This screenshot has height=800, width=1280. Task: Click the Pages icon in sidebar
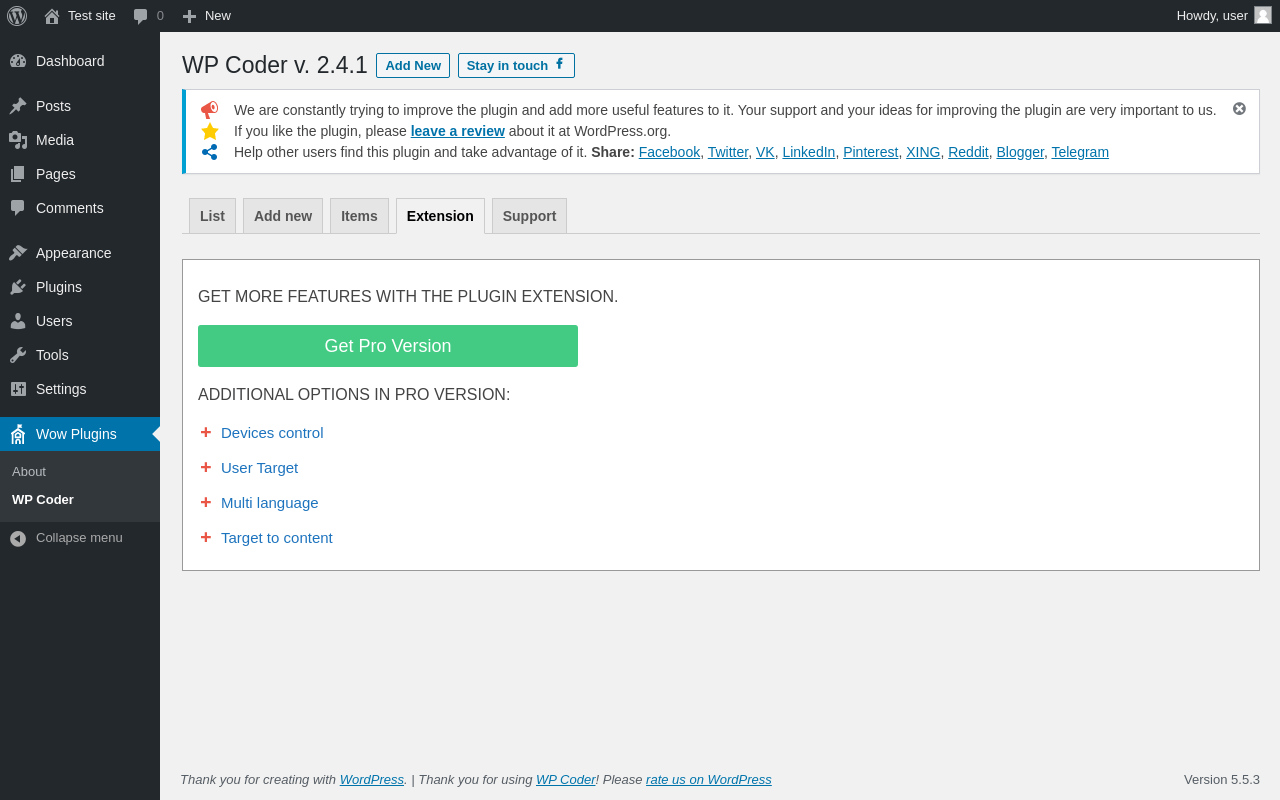18,174
